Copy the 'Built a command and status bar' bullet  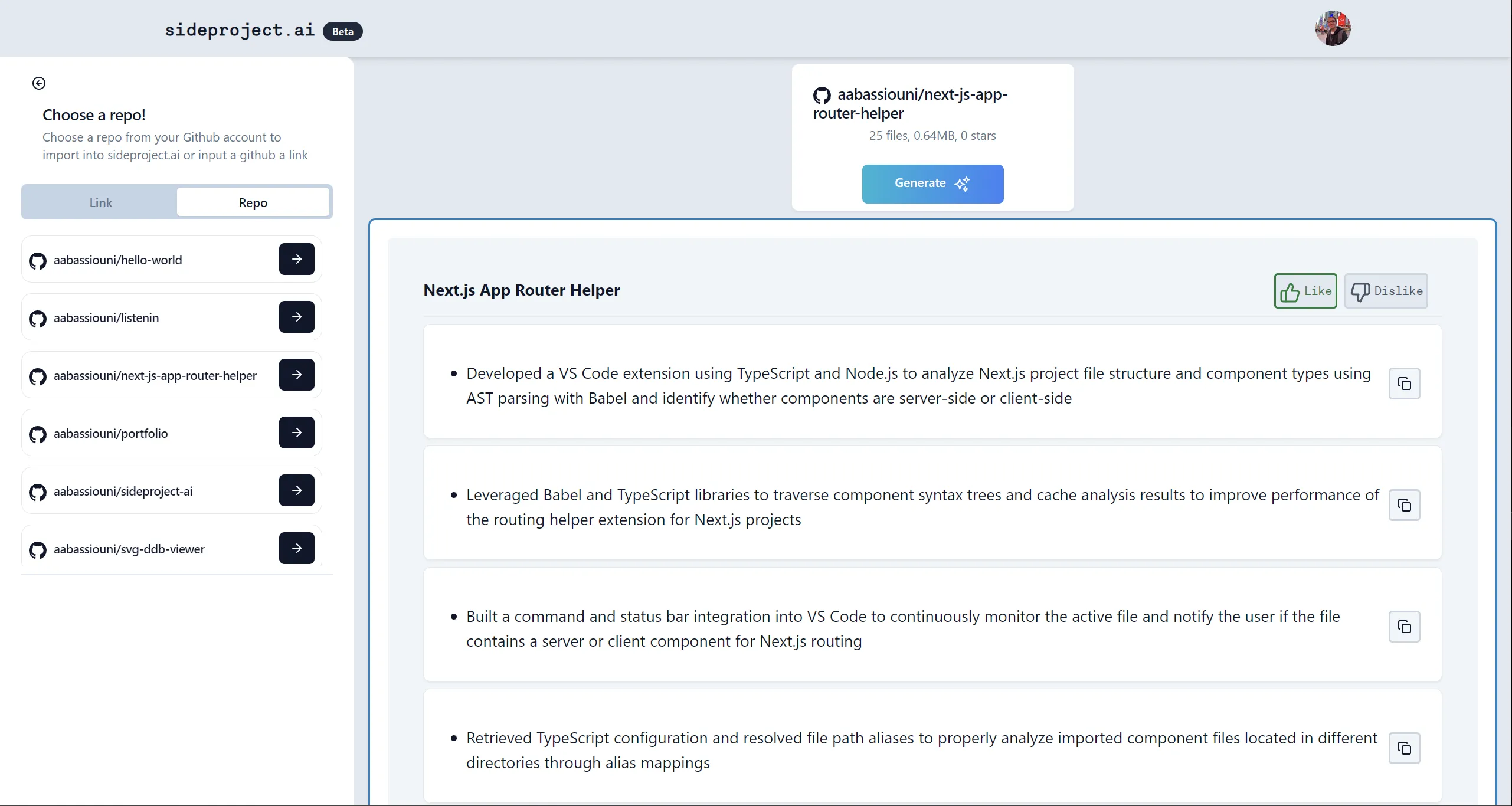[x=1404, y=627]
